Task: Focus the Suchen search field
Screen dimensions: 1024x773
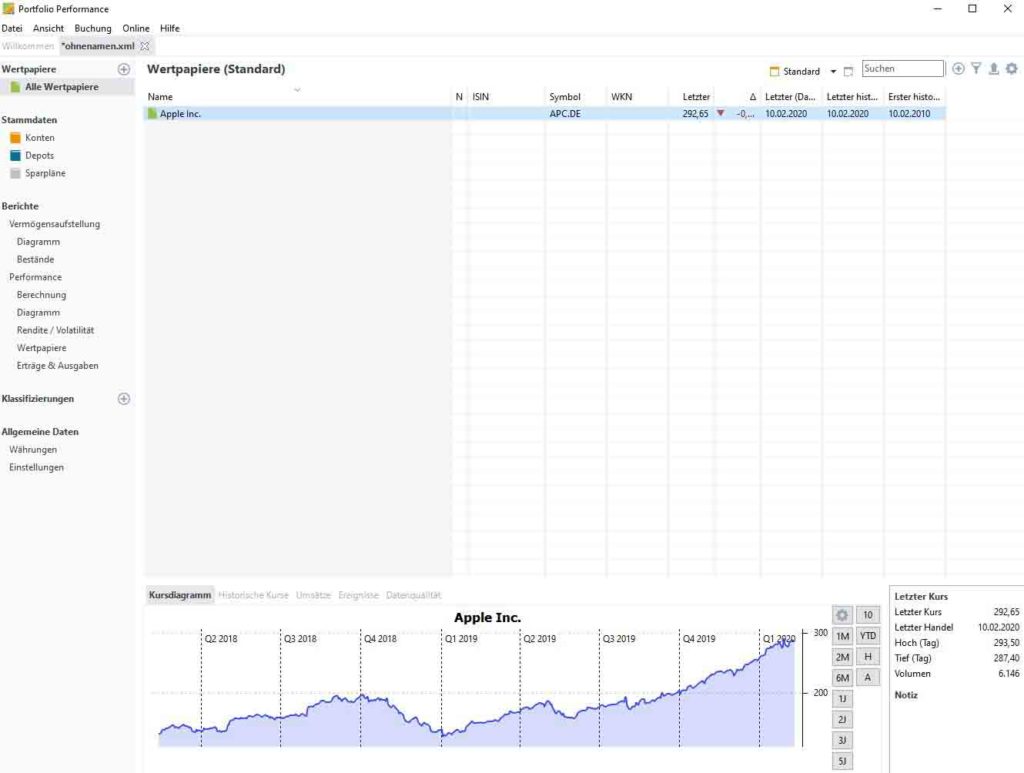Action: [903, 69]
